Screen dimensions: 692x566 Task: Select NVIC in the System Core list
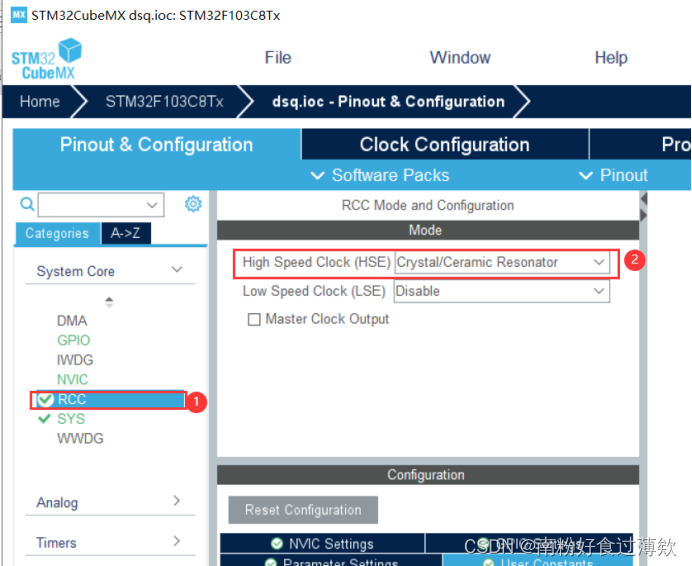(x=72, y=379)
